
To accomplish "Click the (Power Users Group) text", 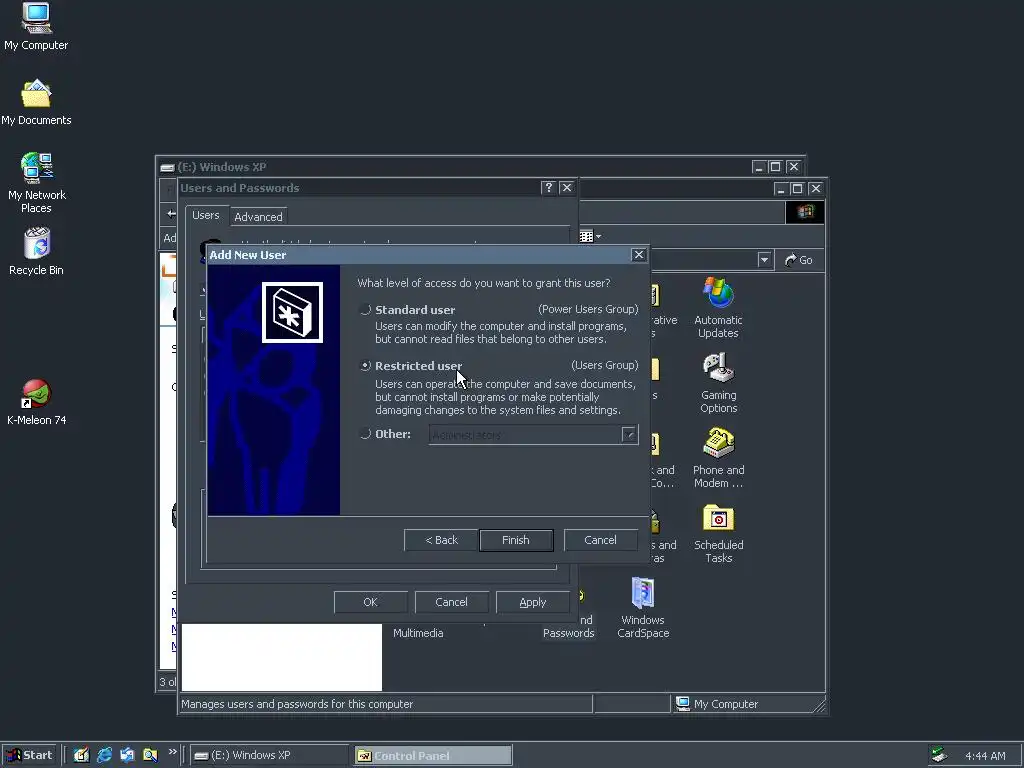I will [x=588, y=309].
